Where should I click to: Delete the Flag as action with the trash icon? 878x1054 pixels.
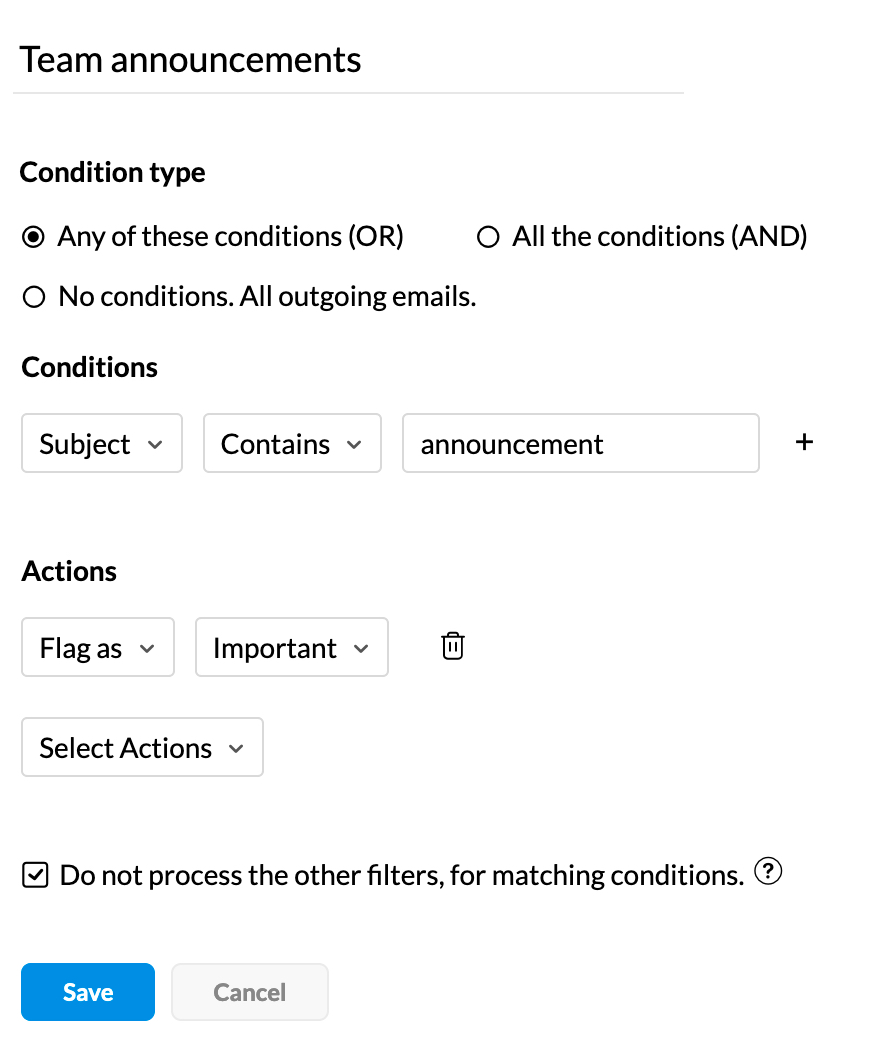pyautogui.click(x=452, y=646)
